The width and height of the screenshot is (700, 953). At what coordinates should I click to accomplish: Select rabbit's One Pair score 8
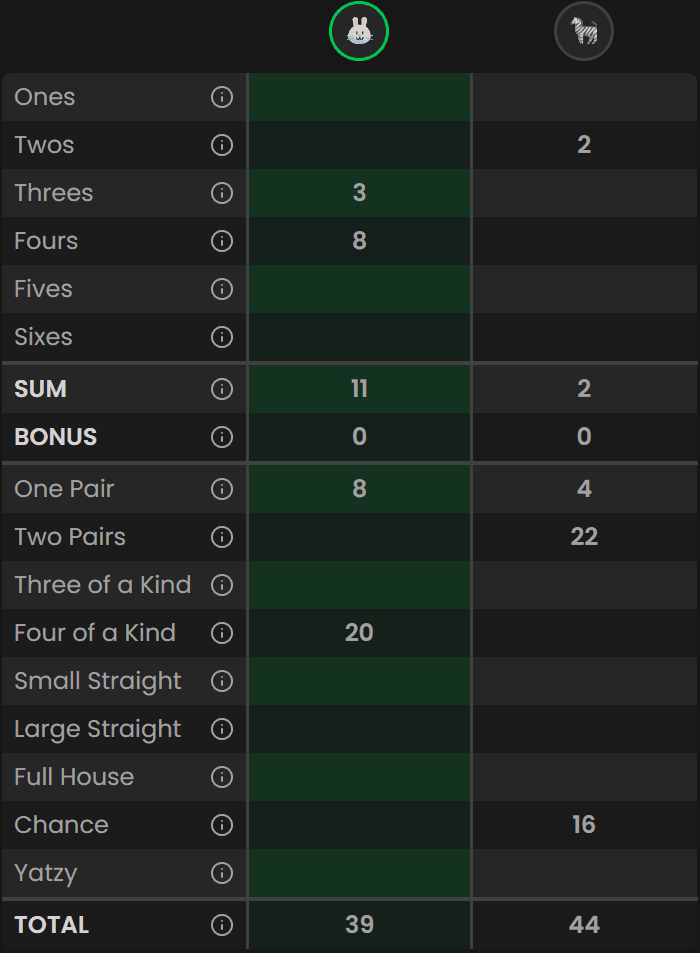[x=359, y=489]
